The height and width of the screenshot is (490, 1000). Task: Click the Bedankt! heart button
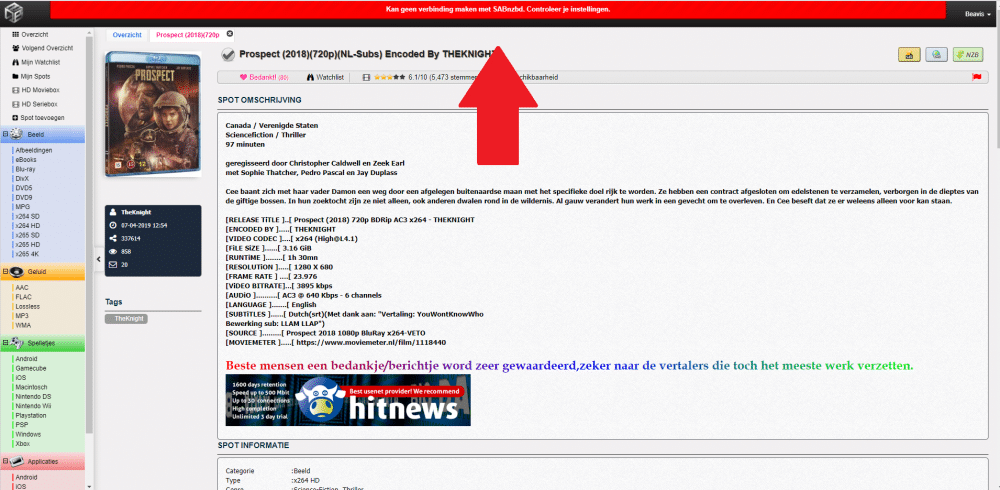[264, 77]
